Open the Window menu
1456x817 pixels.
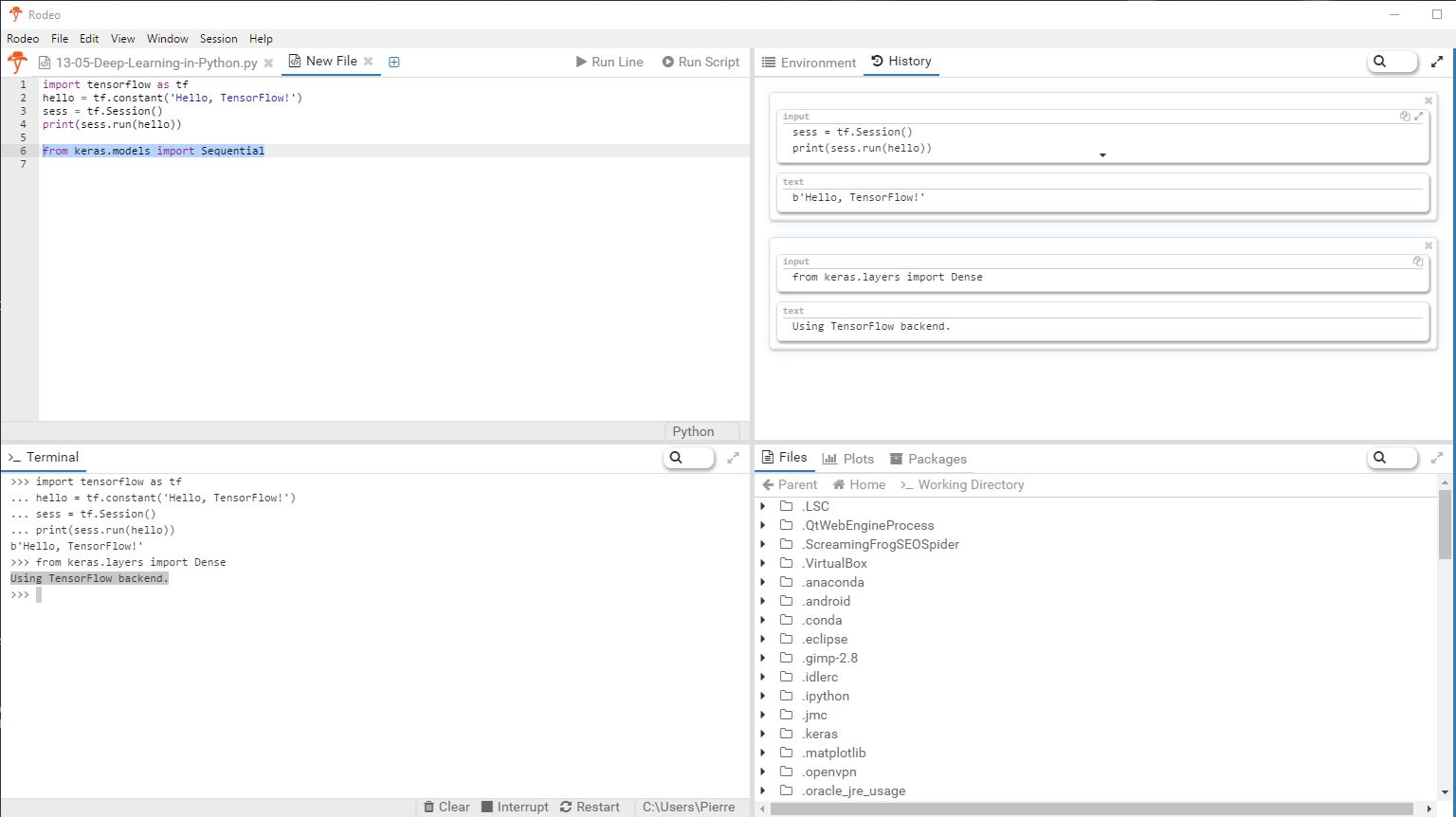[x=168, y=39]
